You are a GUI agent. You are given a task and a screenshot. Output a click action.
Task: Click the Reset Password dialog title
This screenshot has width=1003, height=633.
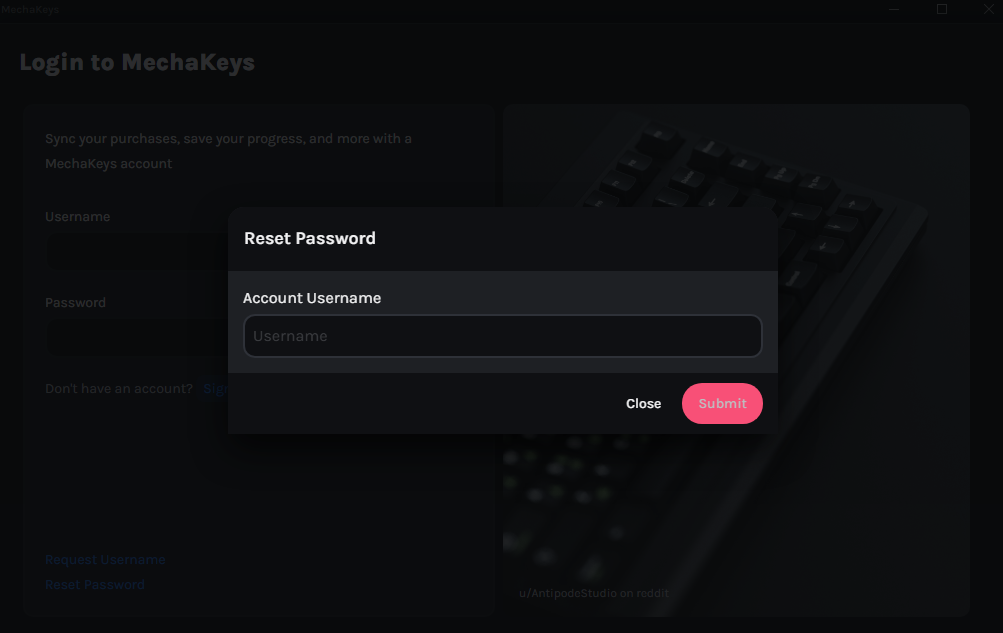click(x=309, y=238)
